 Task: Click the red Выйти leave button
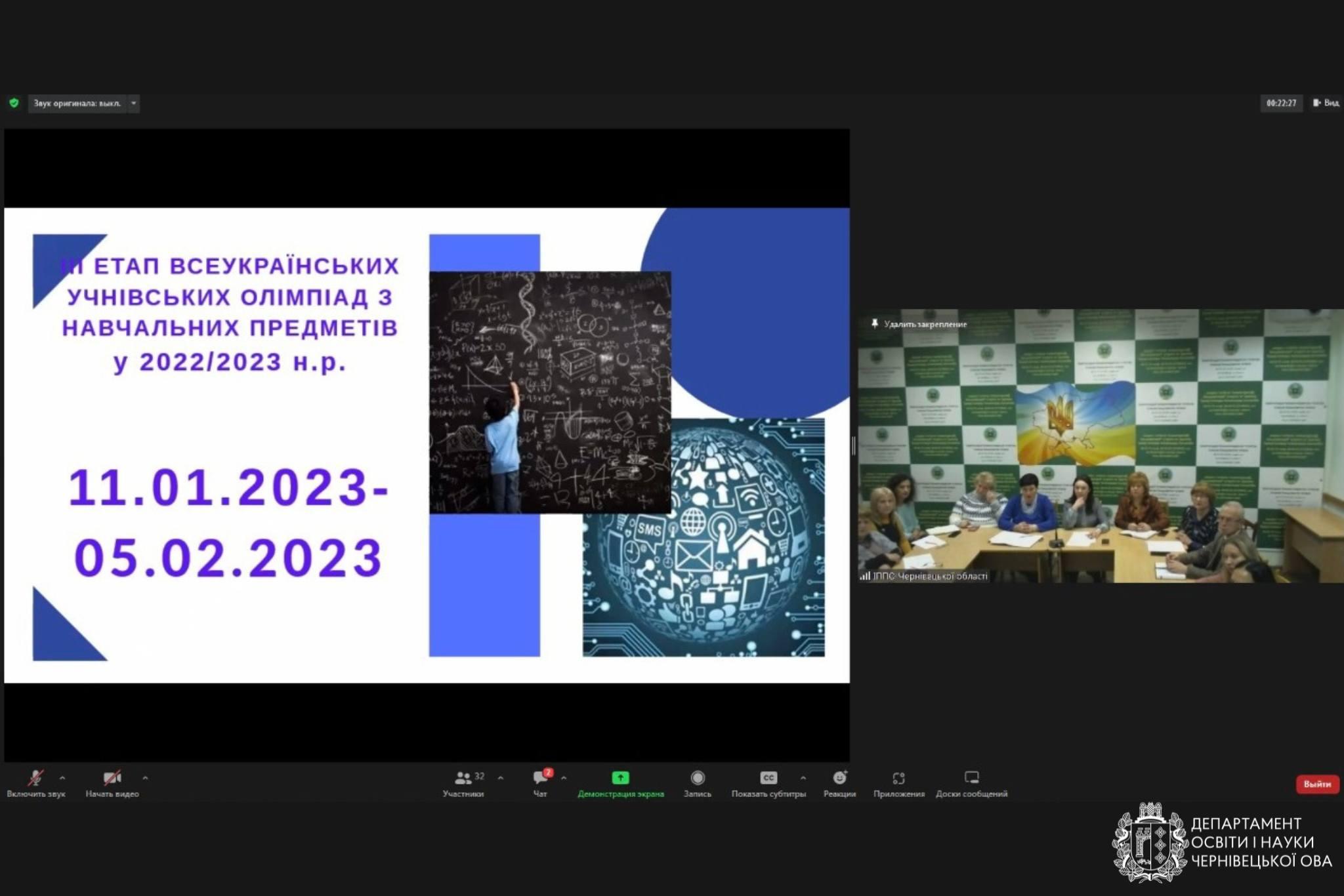1316,784
